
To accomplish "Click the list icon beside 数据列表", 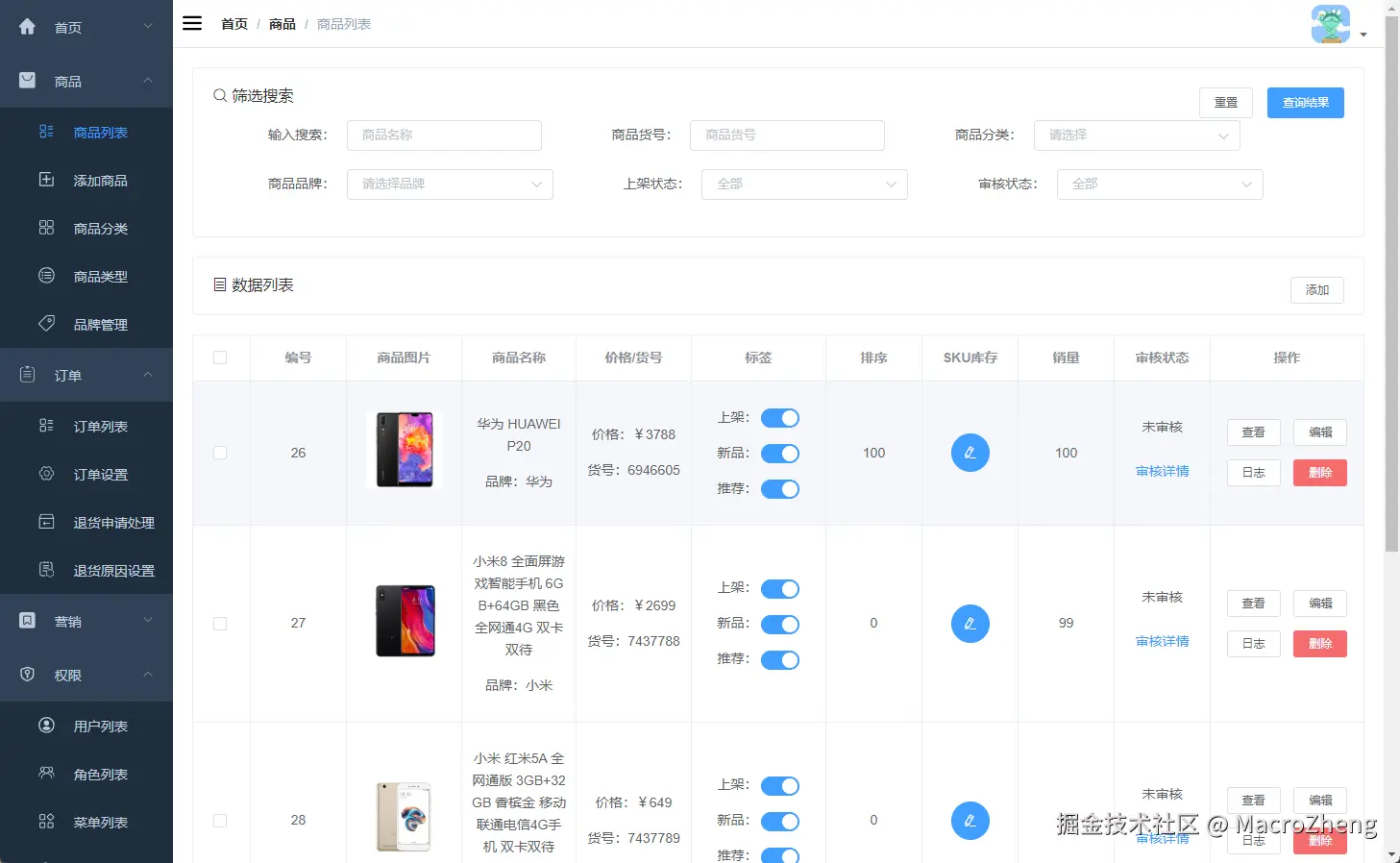I will 220,284.
